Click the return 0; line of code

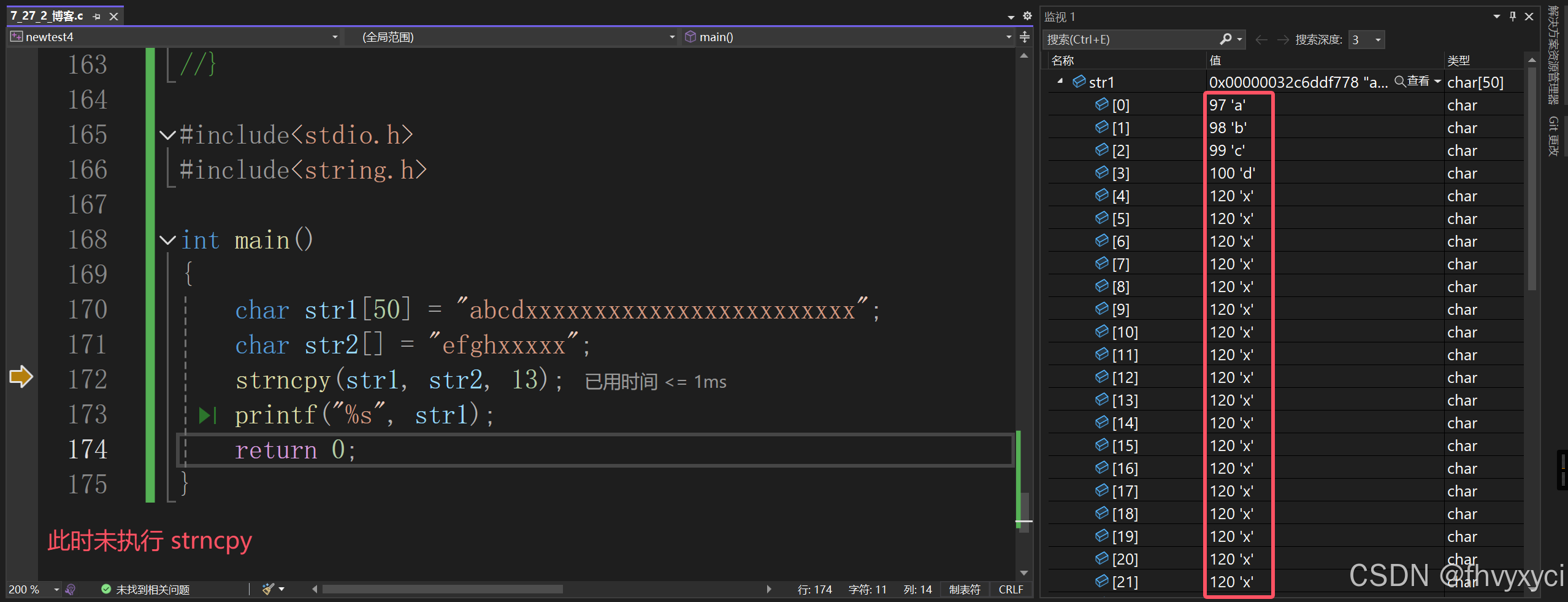(294, 450)
